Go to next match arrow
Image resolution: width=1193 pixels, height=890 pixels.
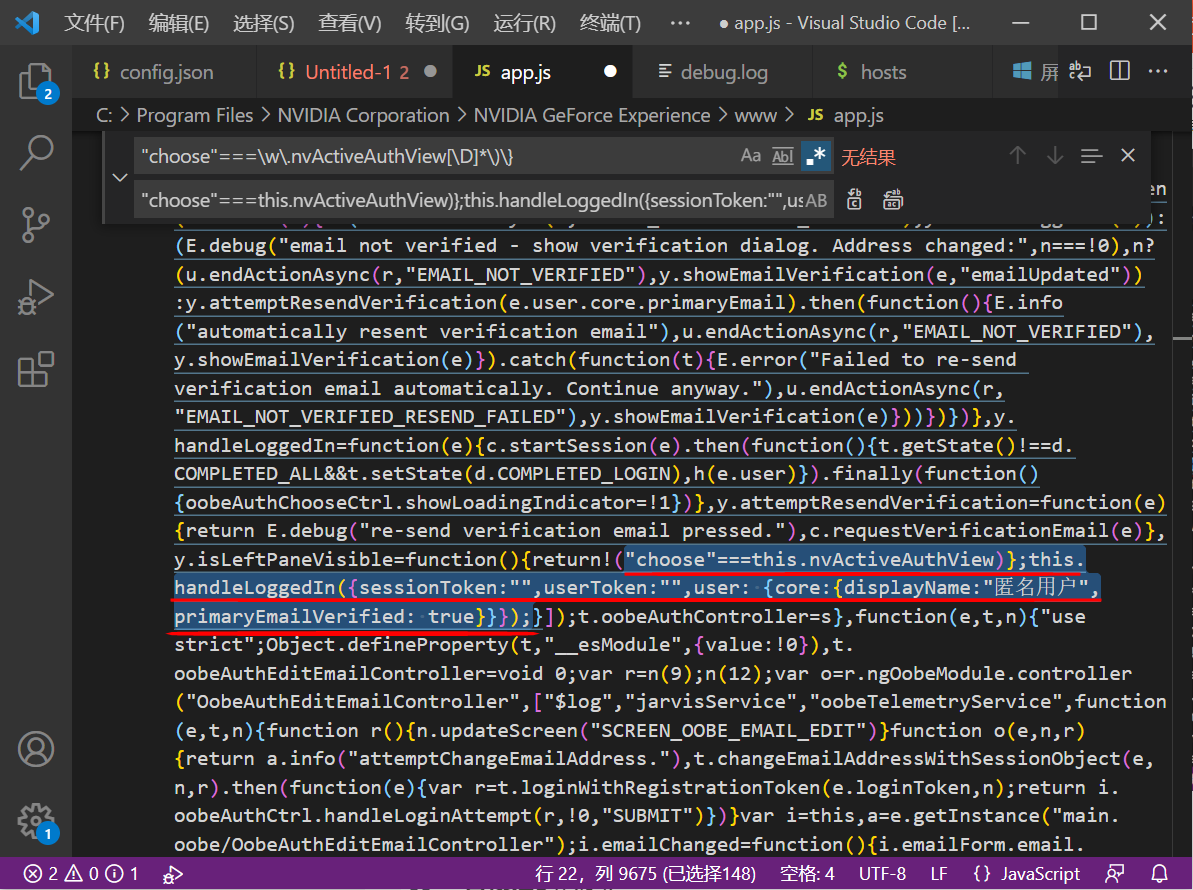pyautogui.click(x=1055, y=156)
